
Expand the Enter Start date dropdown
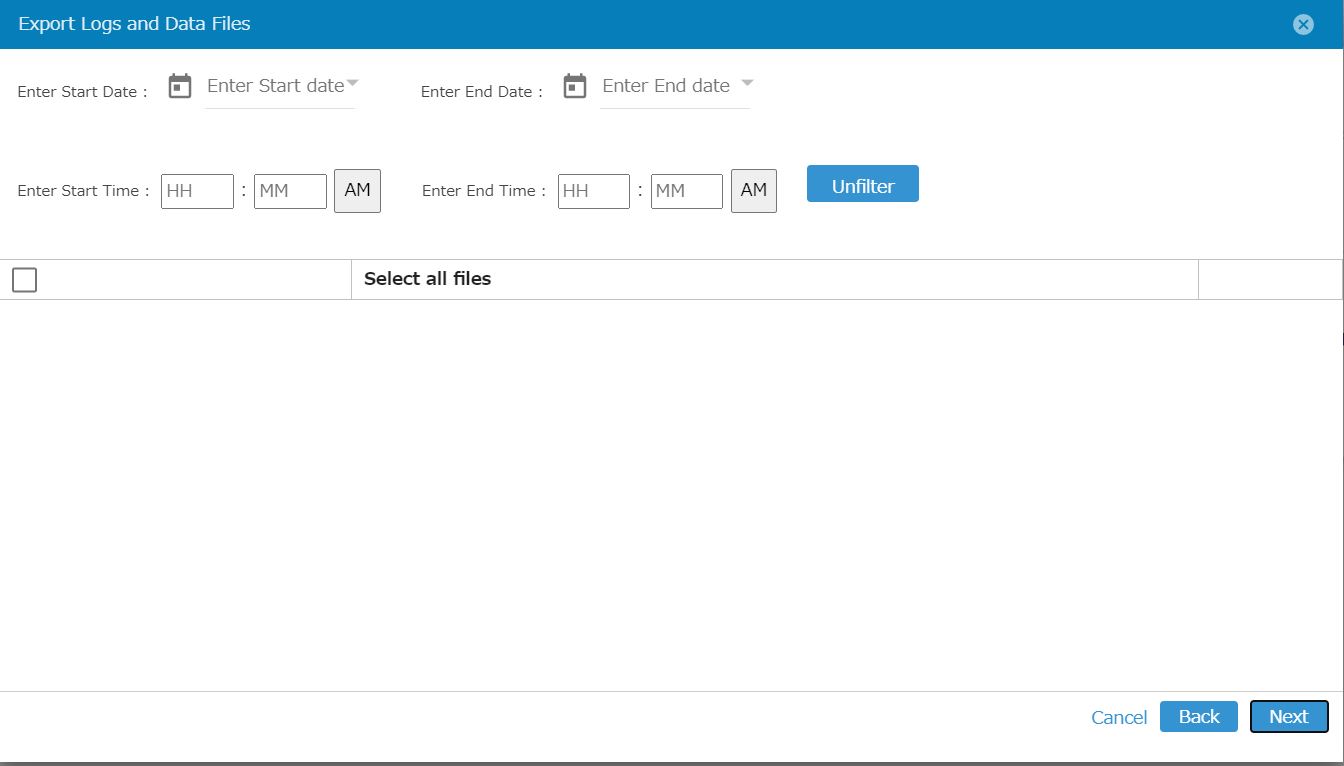353,84
